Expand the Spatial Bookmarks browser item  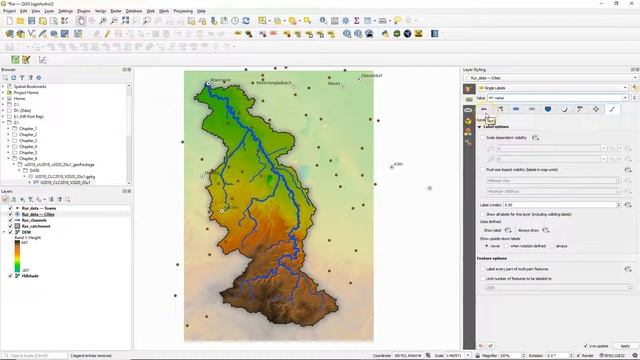[3, 87]
